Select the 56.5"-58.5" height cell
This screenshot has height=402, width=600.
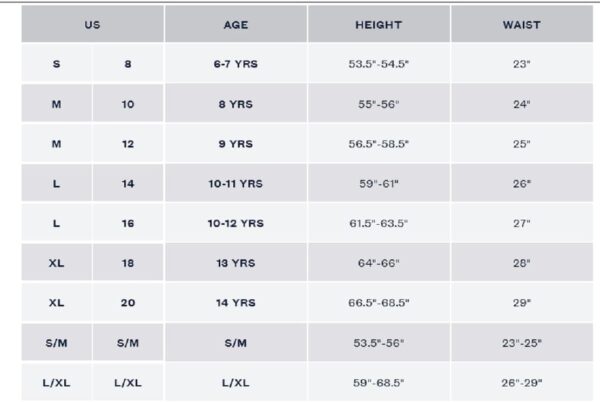tap(378, 144)
